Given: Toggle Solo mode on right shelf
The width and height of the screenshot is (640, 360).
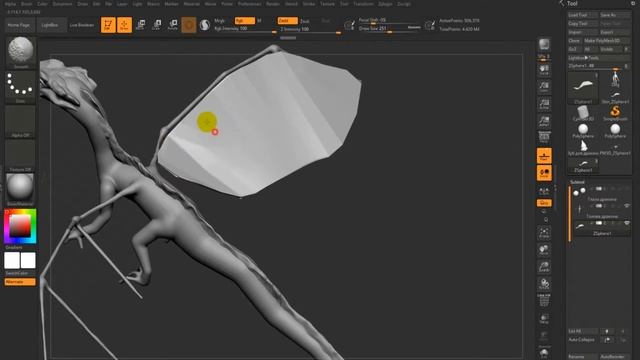Looking at the screenshot, I should coord(544,353).
